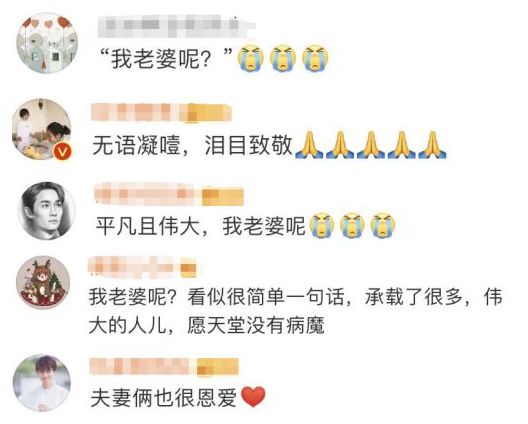Click the red heart emoji after 夫妻俩也很恩爱
Image resolution: width=528 pixels, height=424 pixels.
[x=254, y=397]
